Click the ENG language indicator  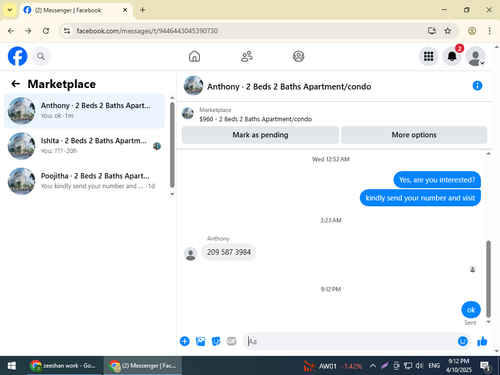434,366
